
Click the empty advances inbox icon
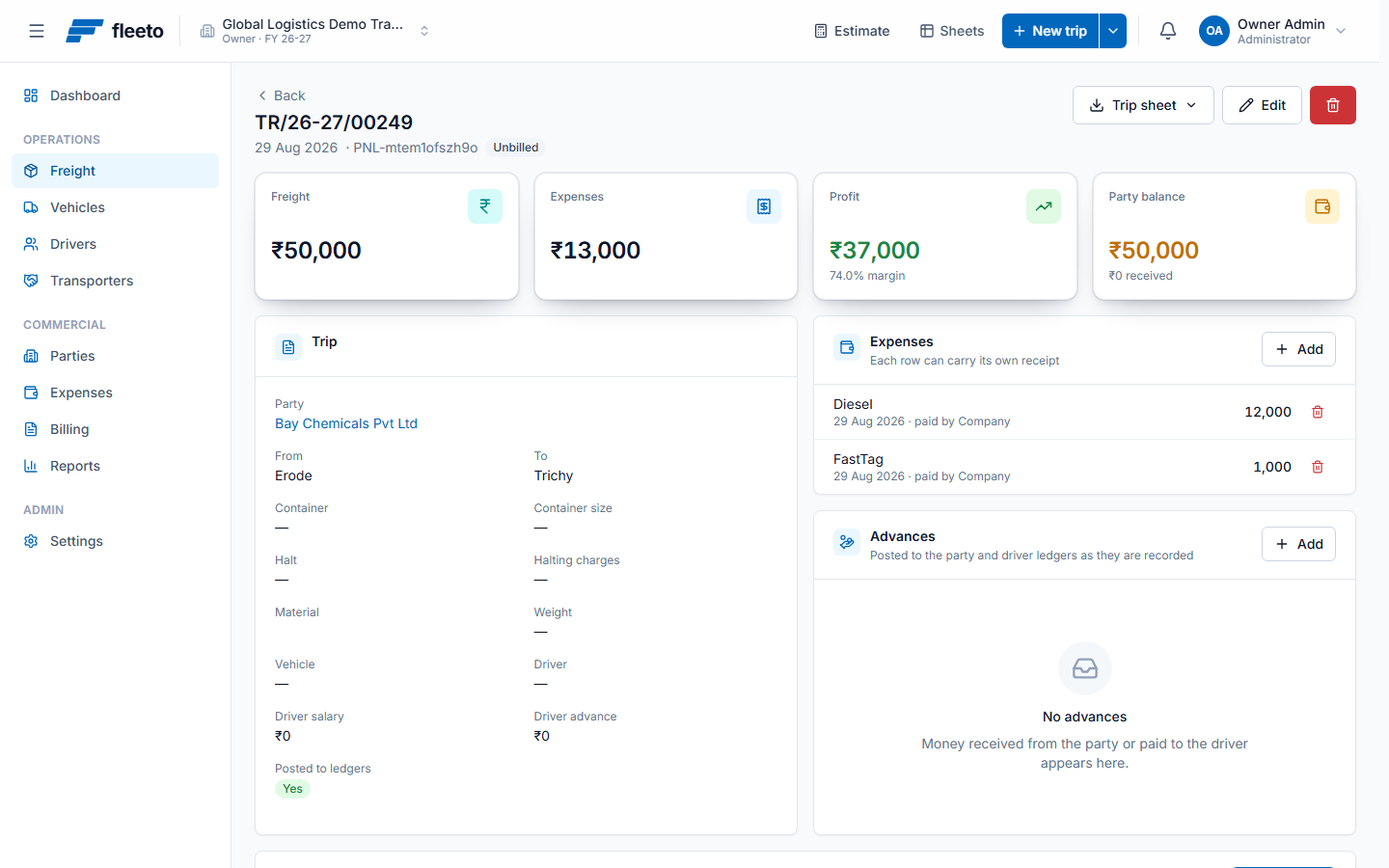[x=1085, y=668]
